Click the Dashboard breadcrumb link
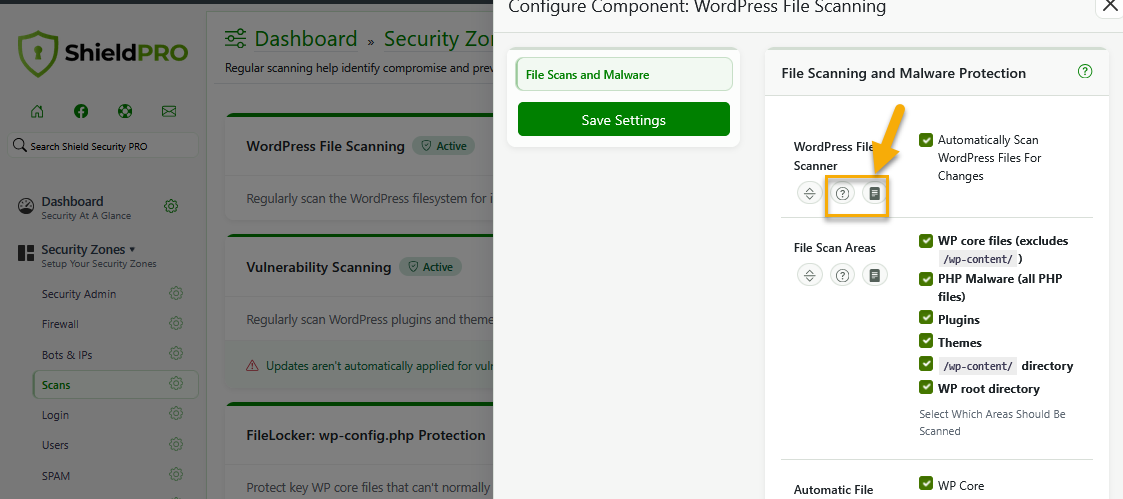Screen dimensions: 1123x499 coord(306,38)
